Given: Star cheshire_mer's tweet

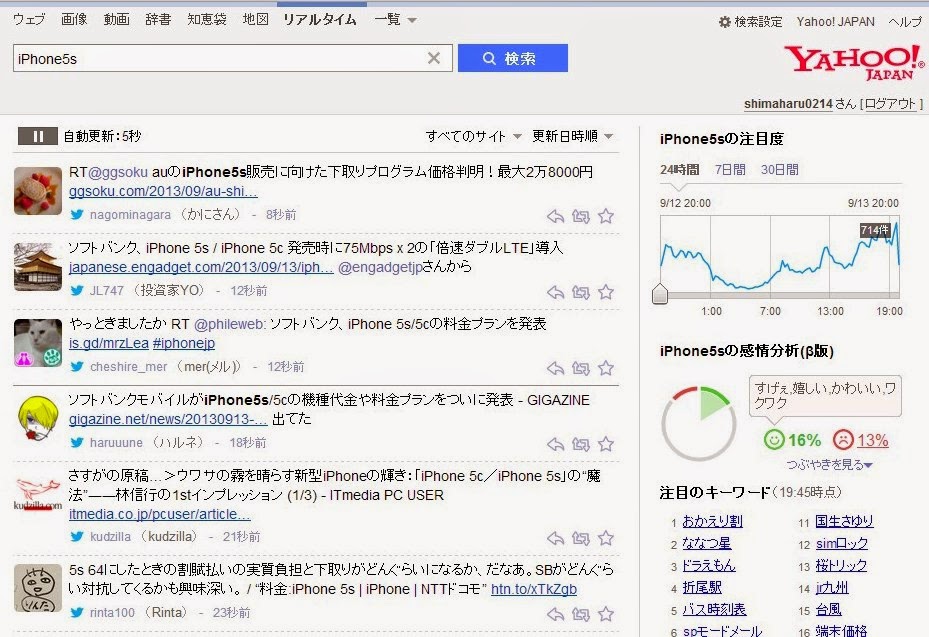Looking at the screenshot, I should [x=606, y=369].
